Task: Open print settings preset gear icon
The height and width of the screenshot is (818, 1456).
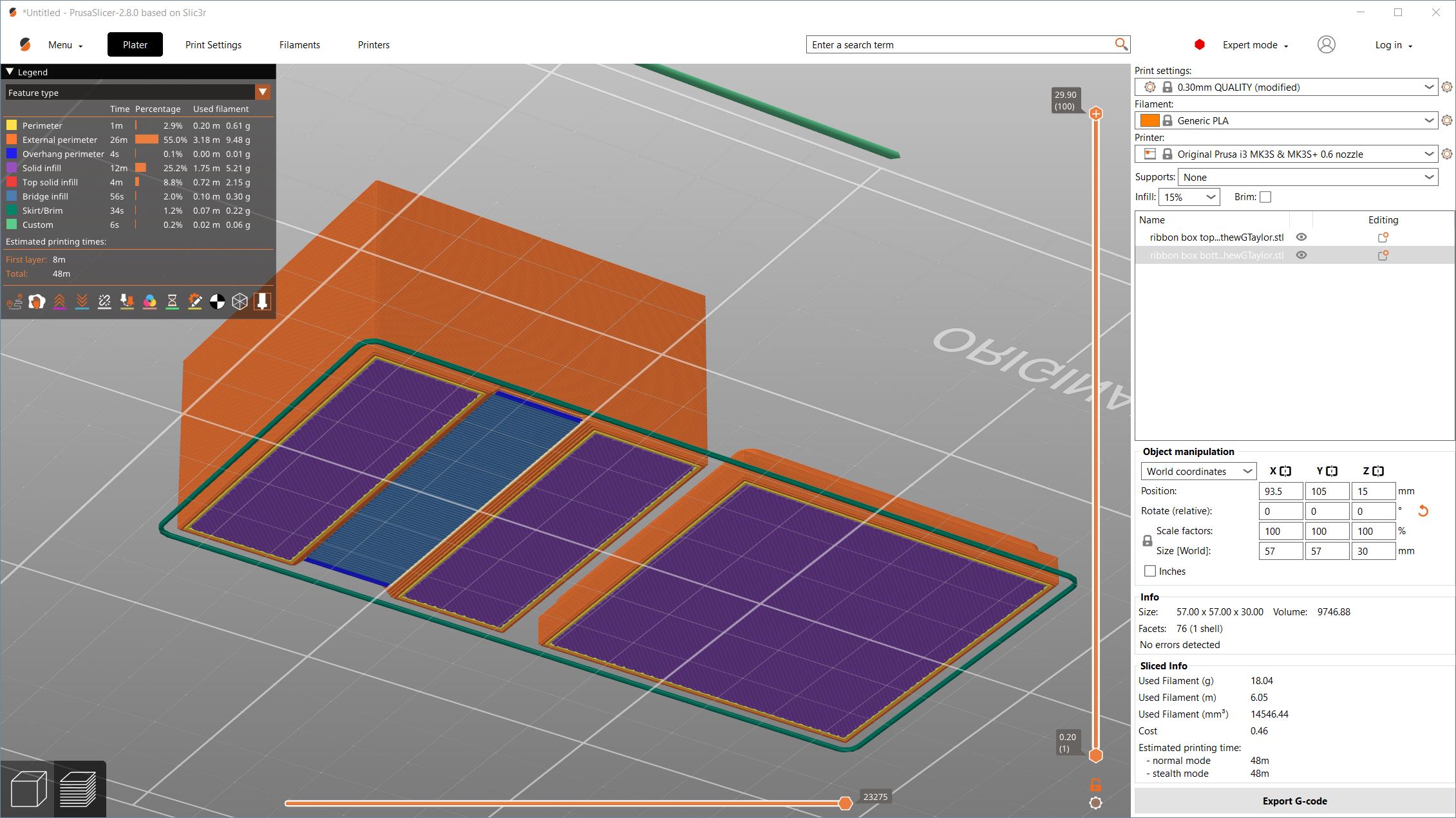Action: click(x=1446, y=87)
